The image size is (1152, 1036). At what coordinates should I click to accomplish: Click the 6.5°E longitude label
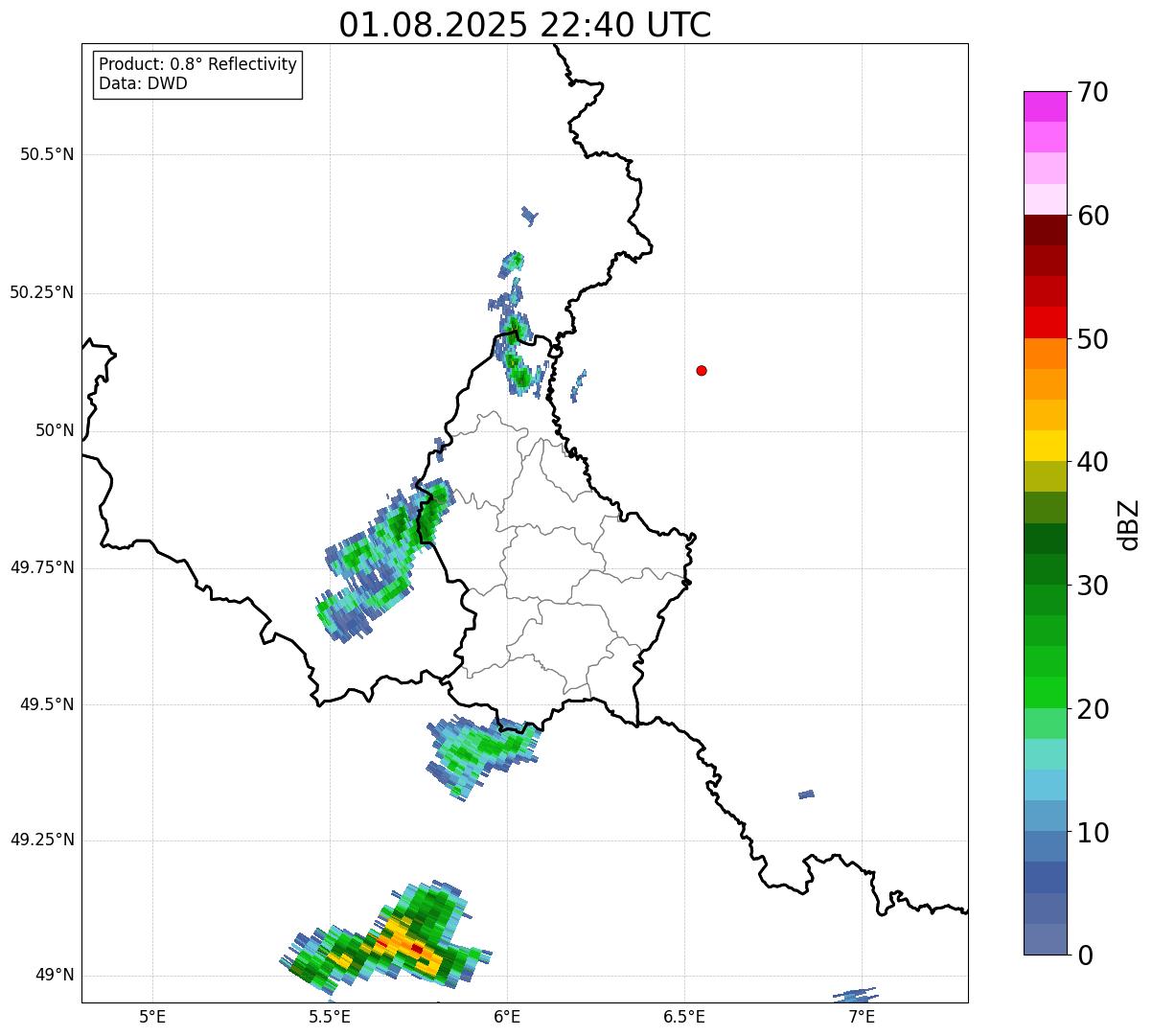684,1016
